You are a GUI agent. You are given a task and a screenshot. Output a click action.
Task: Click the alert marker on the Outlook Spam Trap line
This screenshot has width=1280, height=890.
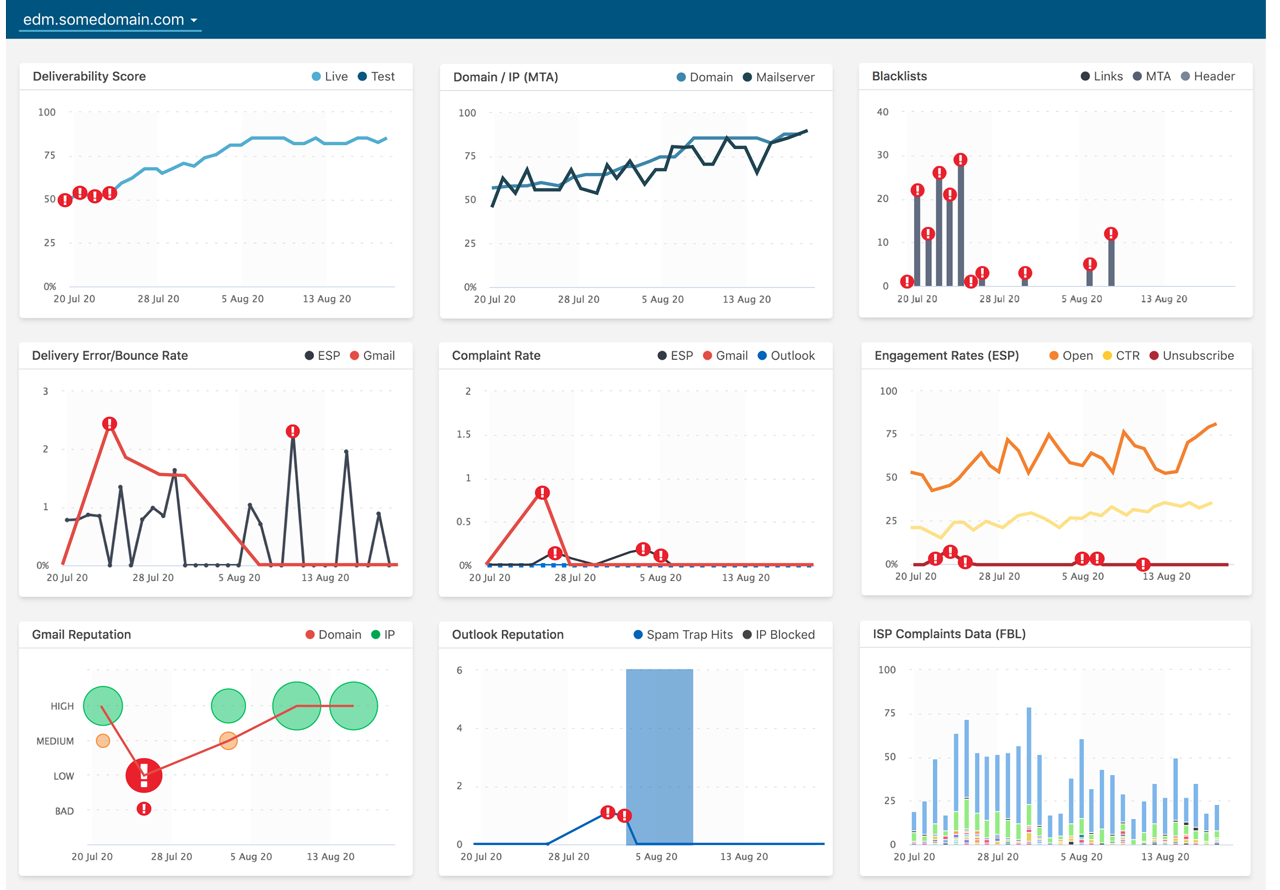[608, 813]
